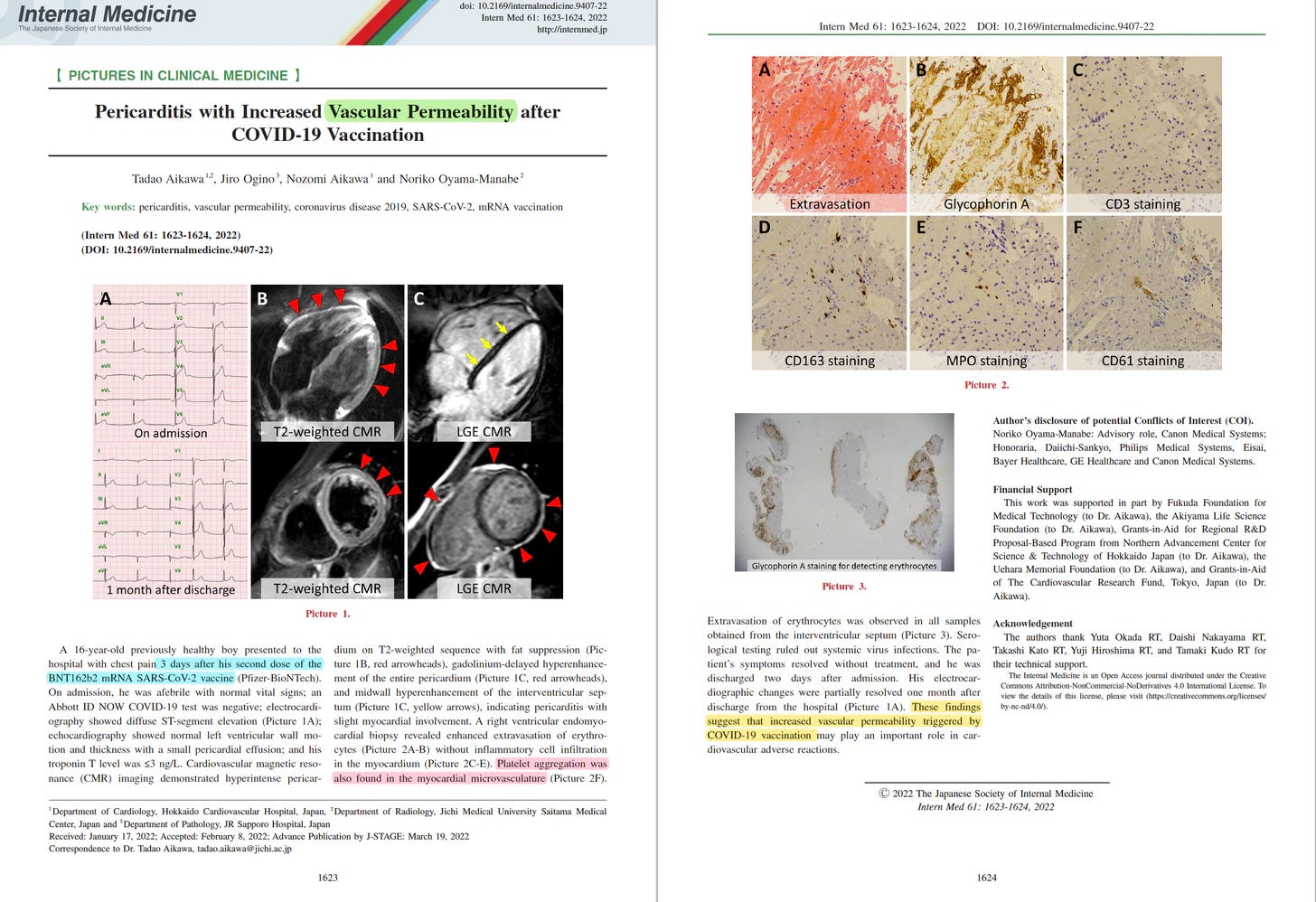1316x902 pixels.
Task: Click the copyright '2022 The Japanese Society' line
Action: [x=986, y=794]
